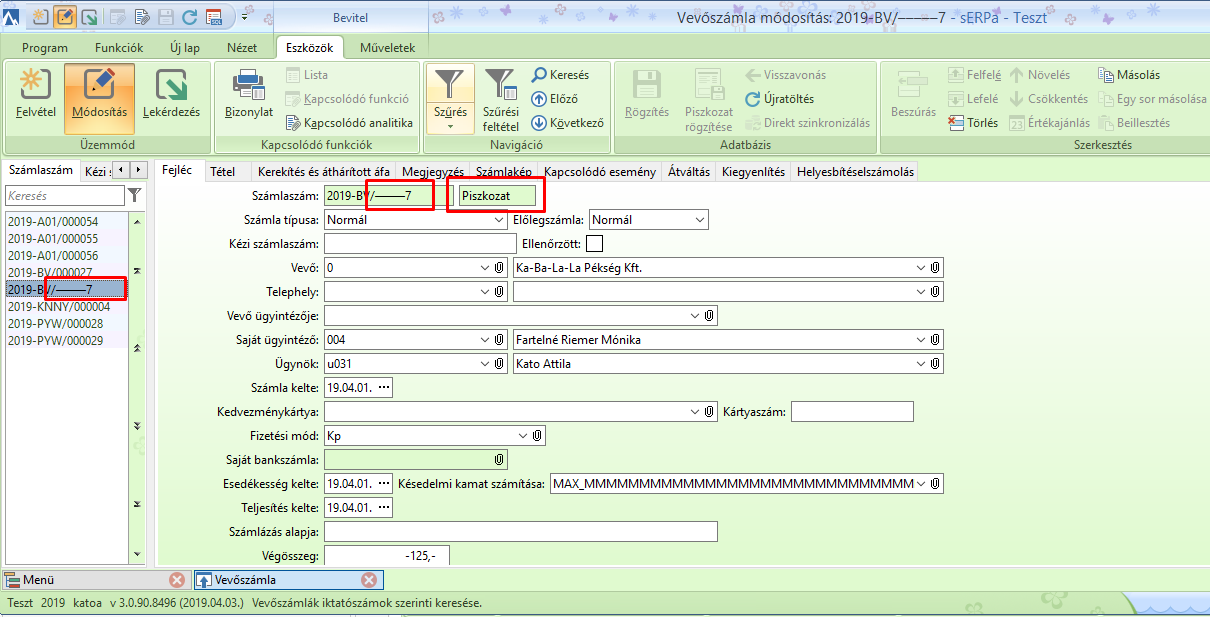
Task: Open the Program ribbon tab
Action: tap(44, 48)
